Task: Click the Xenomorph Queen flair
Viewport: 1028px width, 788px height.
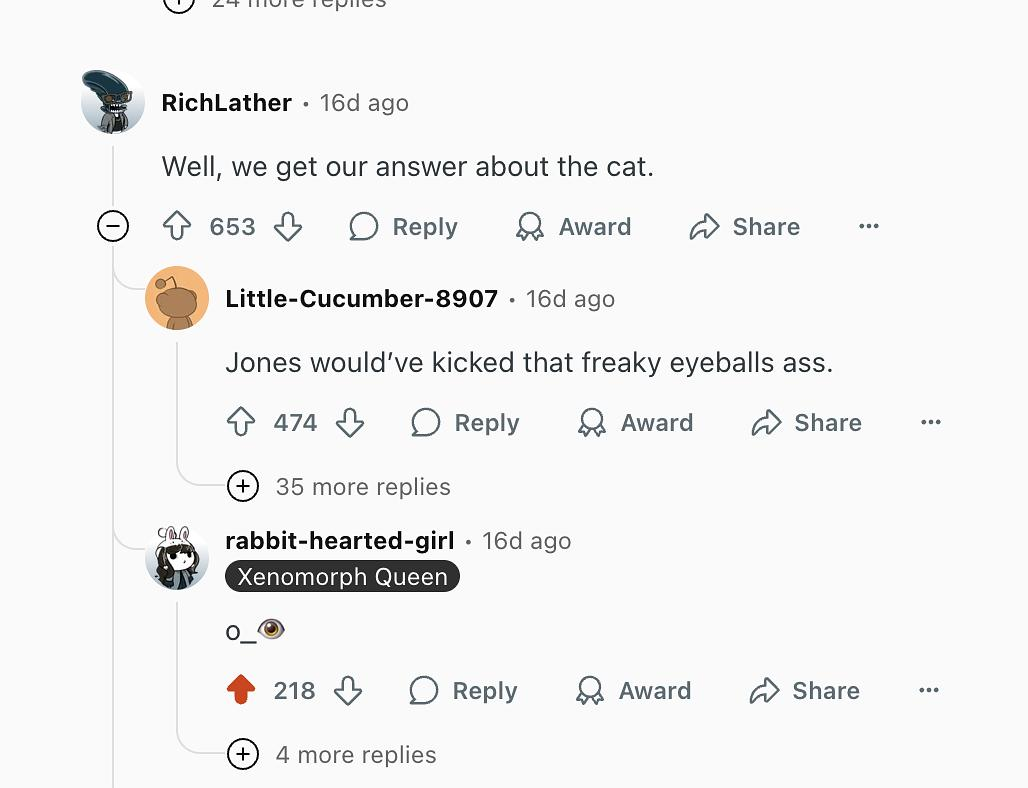Action: coord(342,577)
